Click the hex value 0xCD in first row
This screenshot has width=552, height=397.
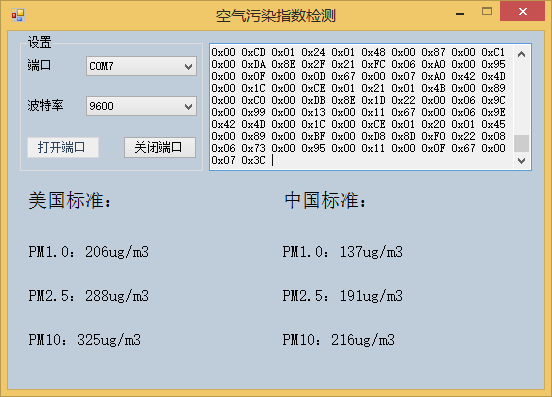[x=253, y=52]
